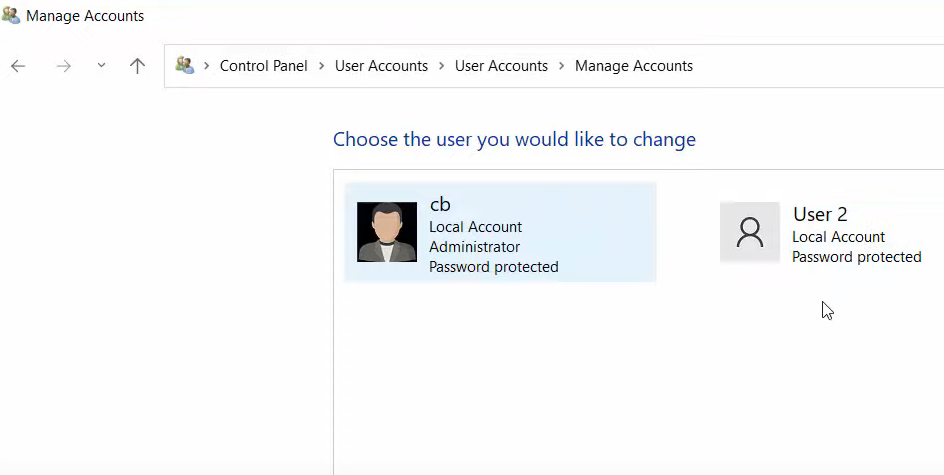Open the first User Accounts breadcrumb
The width and height of the screenshot is (944, 475).
point(381,66)
